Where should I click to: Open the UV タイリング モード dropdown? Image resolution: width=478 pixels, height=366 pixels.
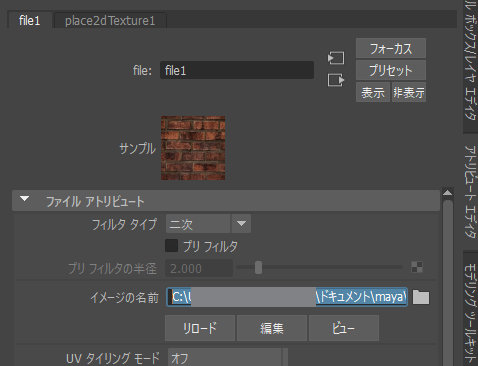(x=228, y=358)
